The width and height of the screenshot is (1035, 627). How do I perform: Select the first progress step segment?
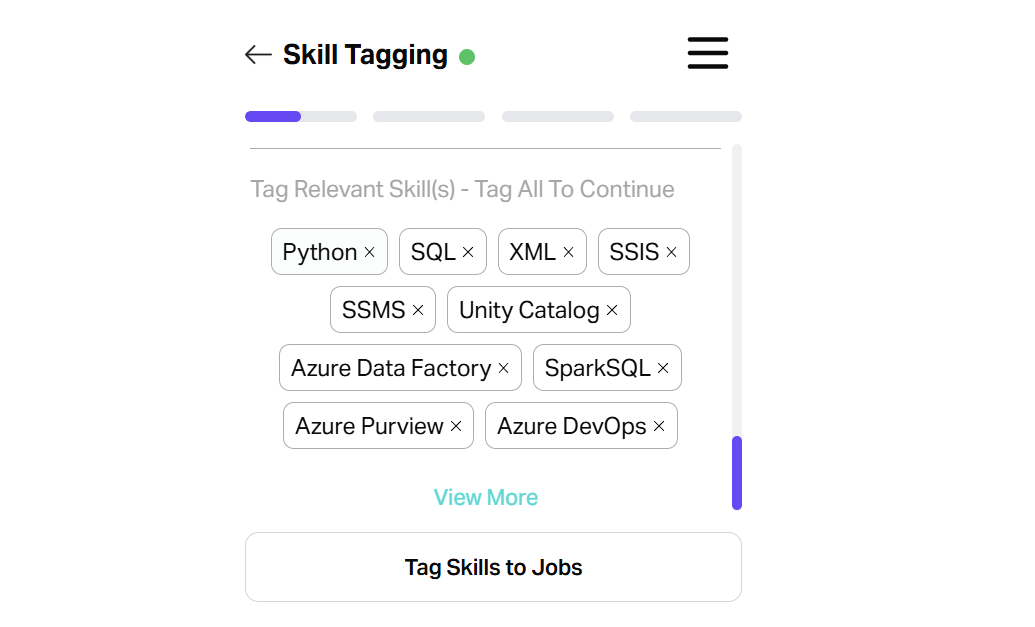[300, 117]
